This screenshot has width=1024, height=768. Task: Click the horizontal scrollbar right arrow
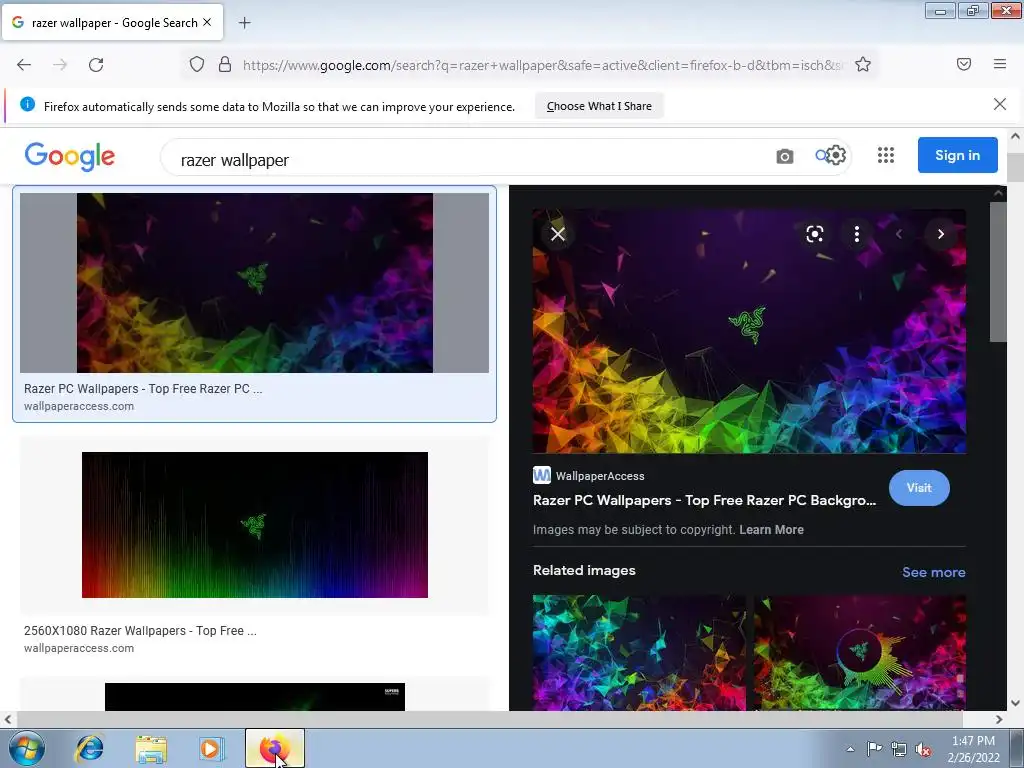click(x=999, y=719)
